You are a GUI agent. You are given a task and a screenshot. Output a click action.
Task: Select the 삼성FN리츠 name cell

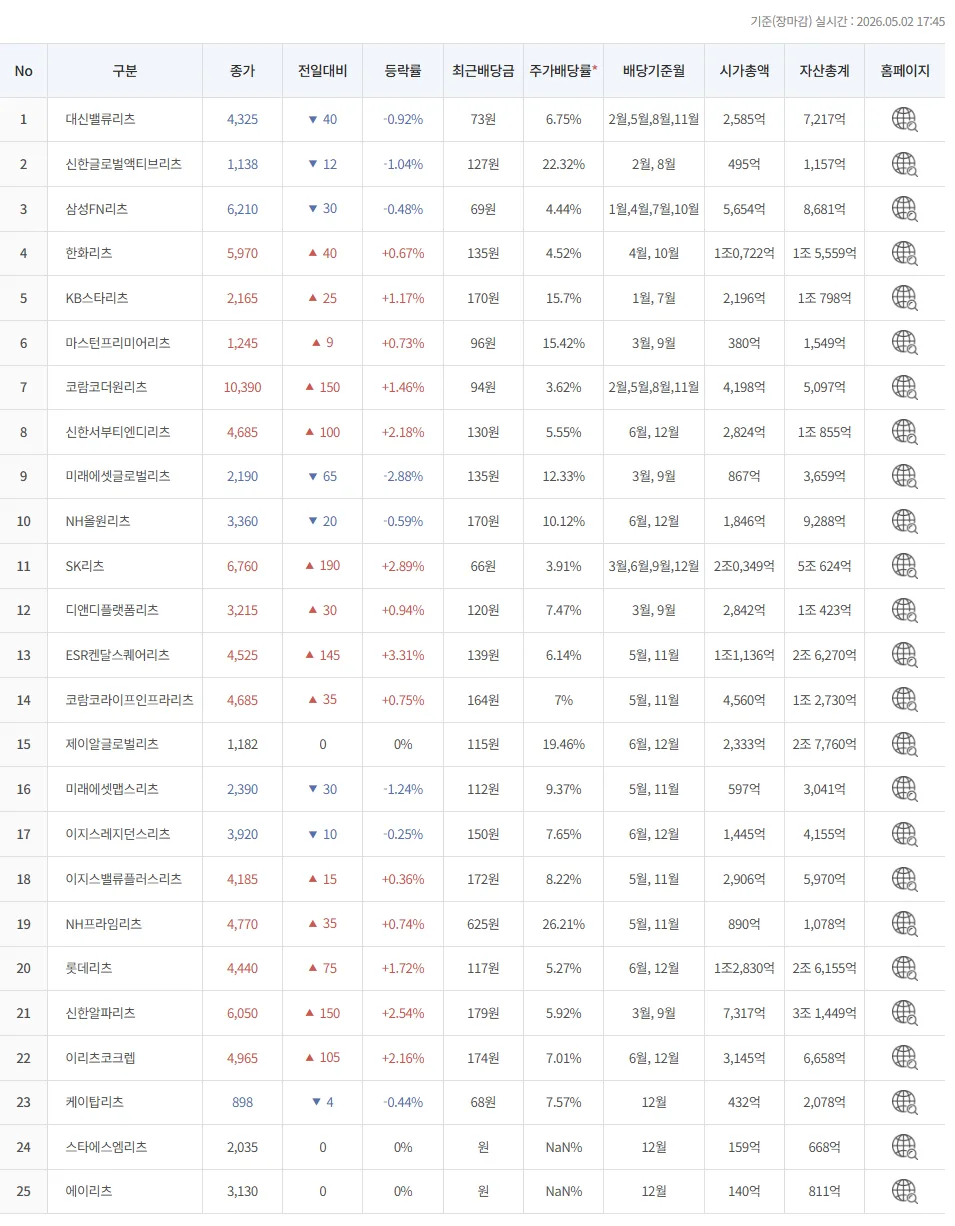tap(125, 209)
